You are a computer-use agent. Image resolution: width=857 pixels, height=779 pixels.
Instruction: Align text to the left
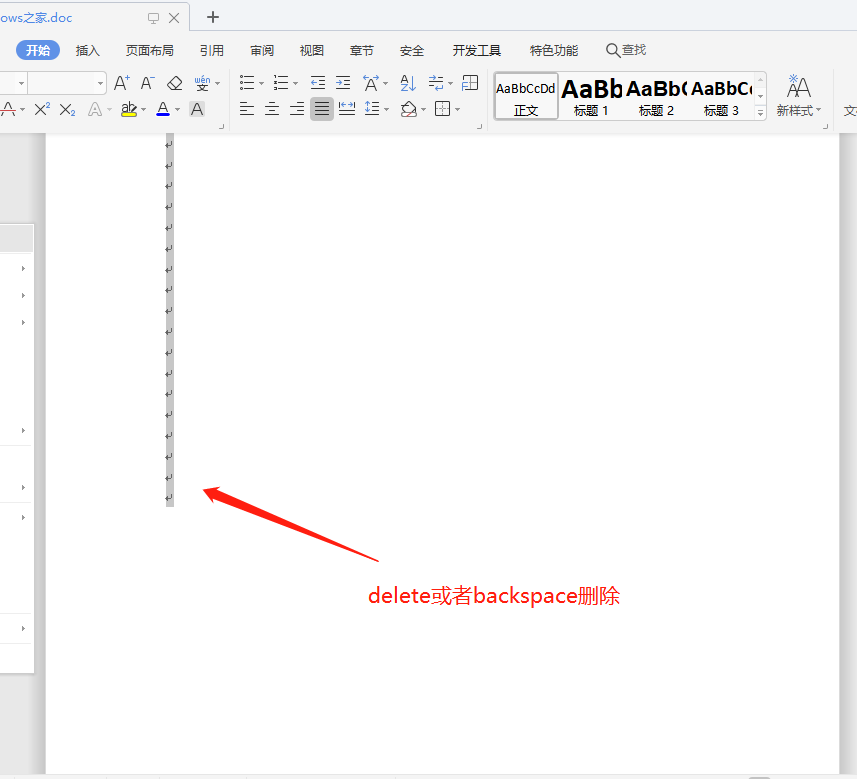tap(247, 109)
